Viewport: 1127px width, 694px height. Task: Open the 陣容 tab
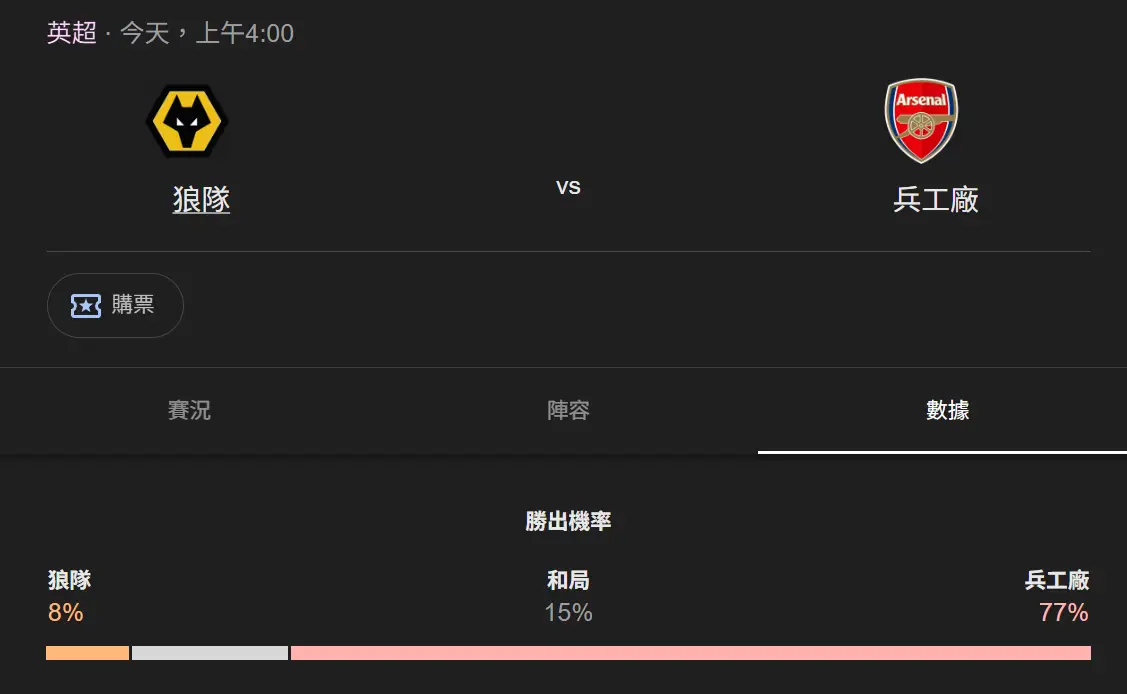568,410
